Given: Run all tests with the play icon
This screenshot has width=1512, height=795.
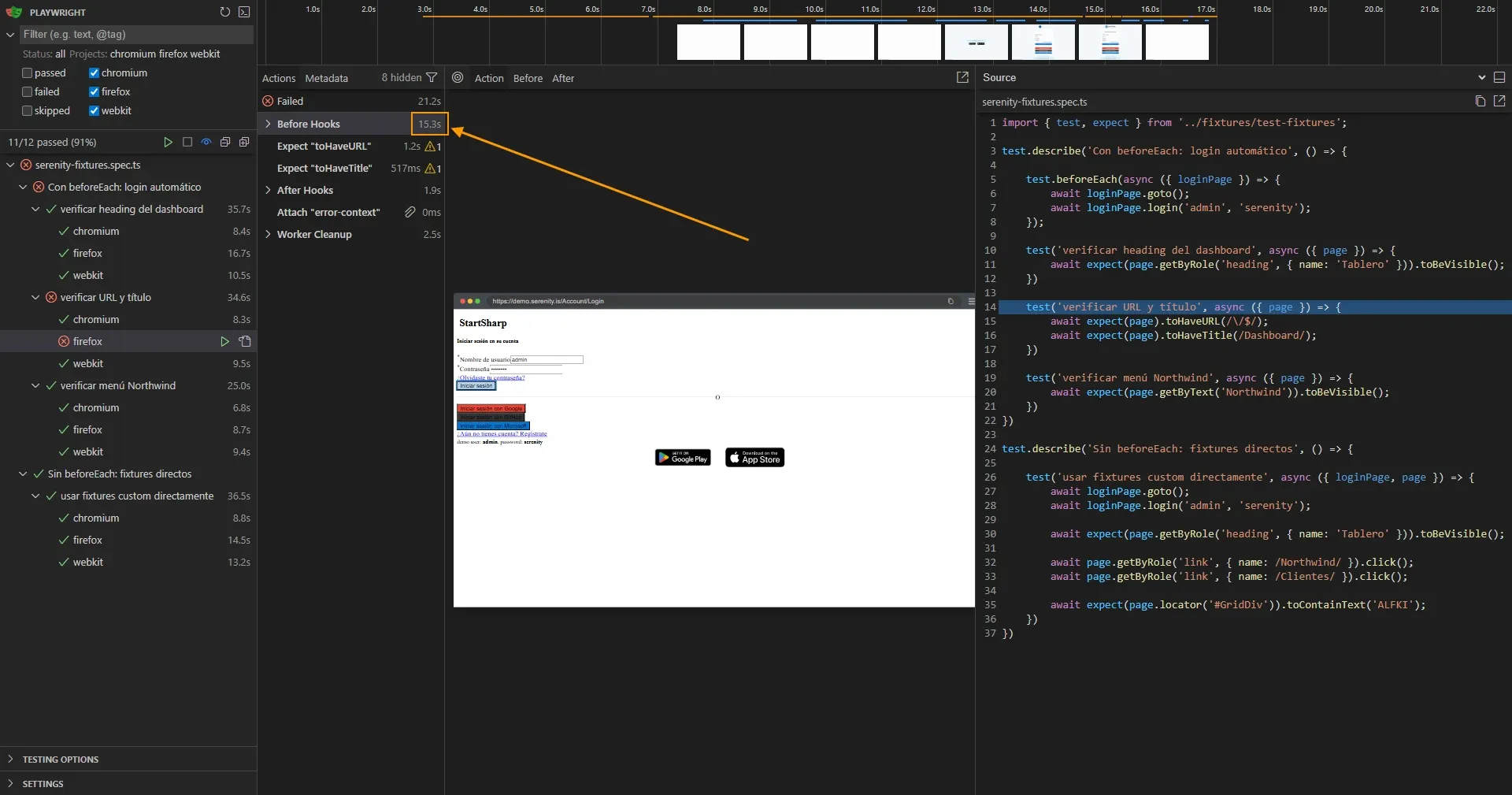Looking at the screenshot, I should (x=168, y=143).
